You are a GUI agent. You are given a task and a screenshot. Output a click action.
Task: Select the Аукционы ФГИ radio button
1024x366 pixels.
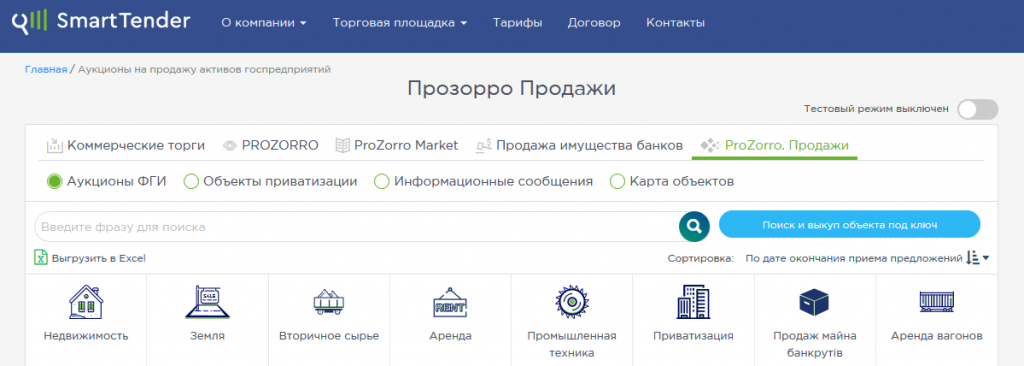pyautogui.click(x=55, y=182)
